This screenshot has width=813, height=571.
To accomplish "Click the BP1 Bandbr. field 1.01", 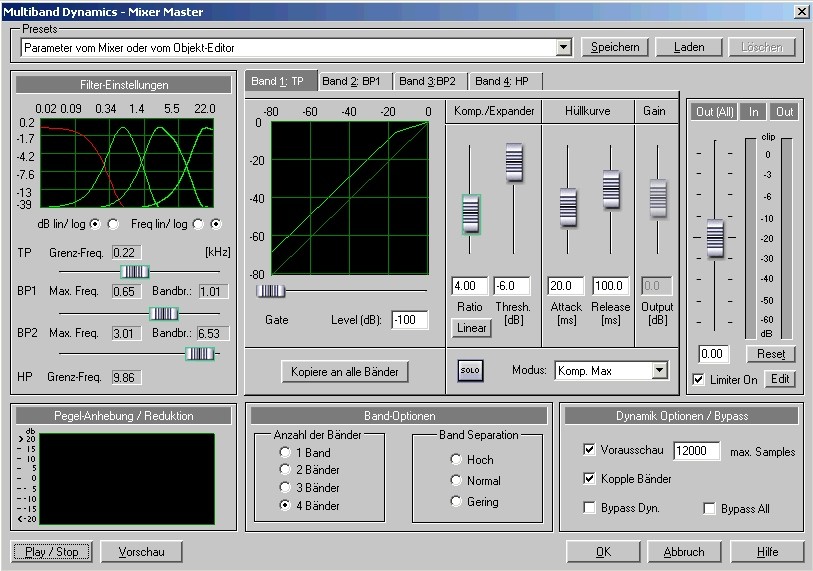I will pyautogui.click(x=214, y=291).
